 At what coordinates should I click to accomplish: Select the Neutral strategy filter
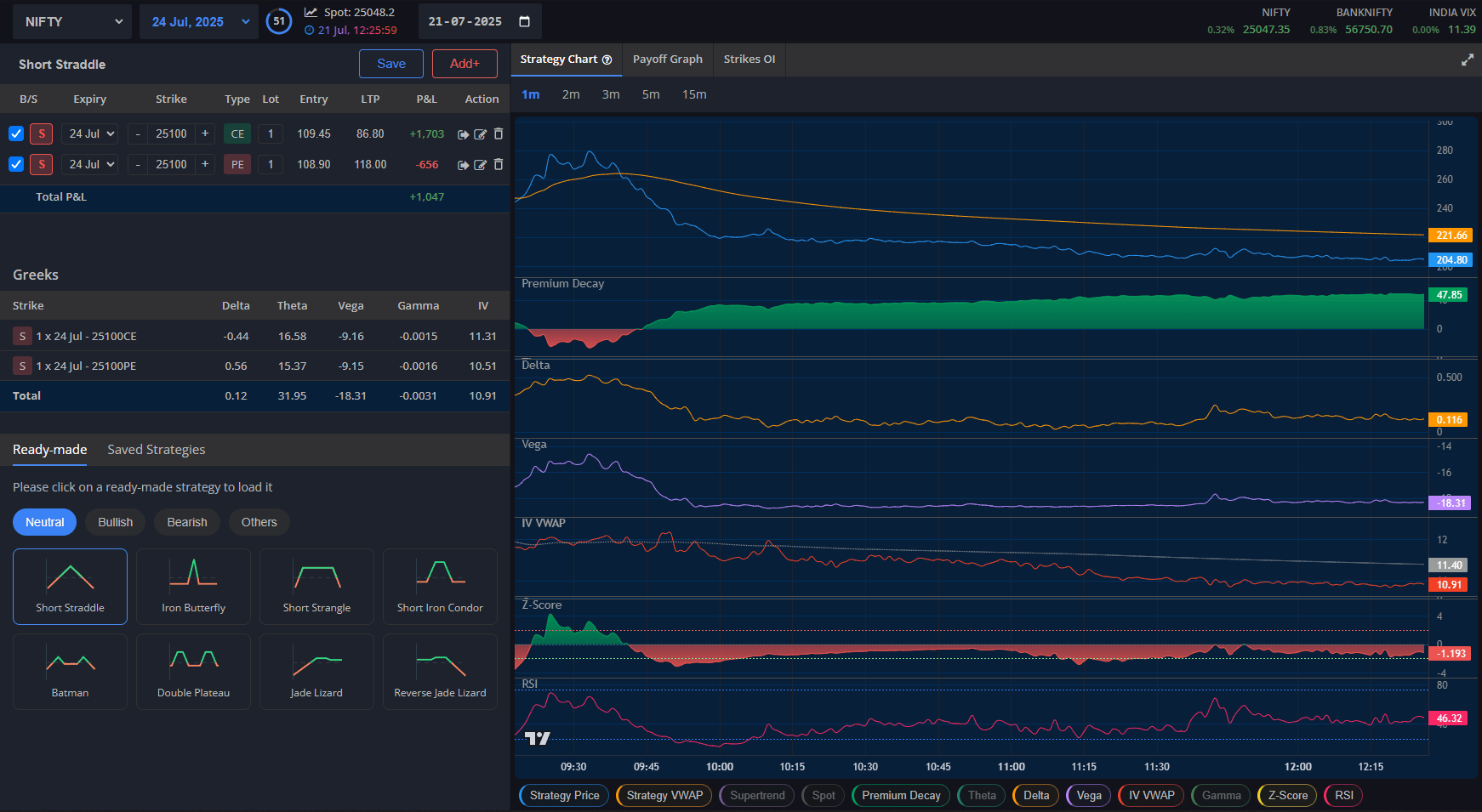tap(44, 522)
